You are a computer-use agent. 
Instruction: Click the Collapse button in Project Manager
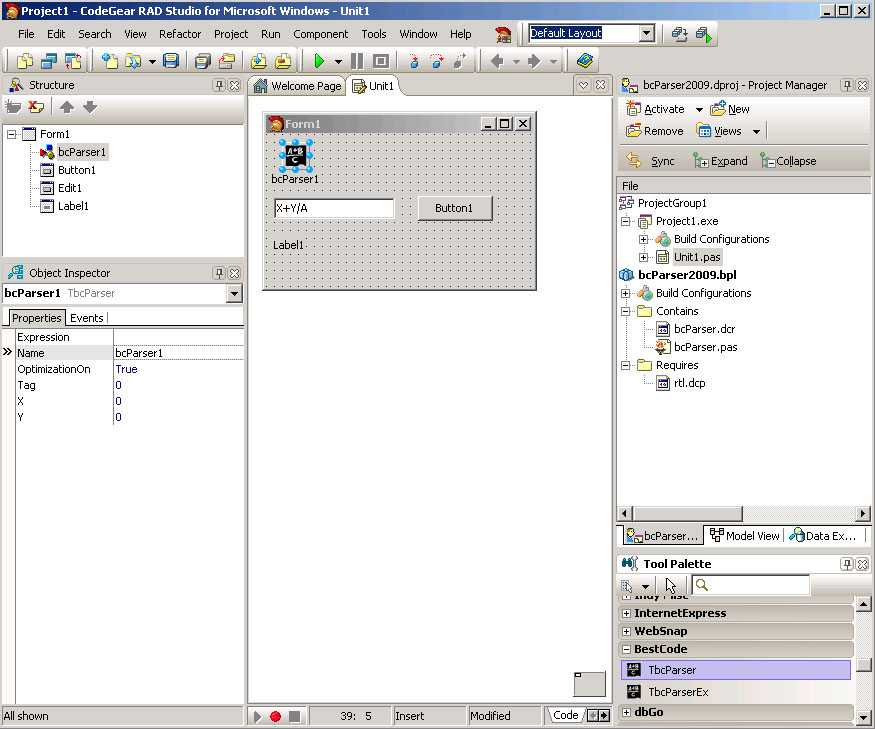(788, 161)
